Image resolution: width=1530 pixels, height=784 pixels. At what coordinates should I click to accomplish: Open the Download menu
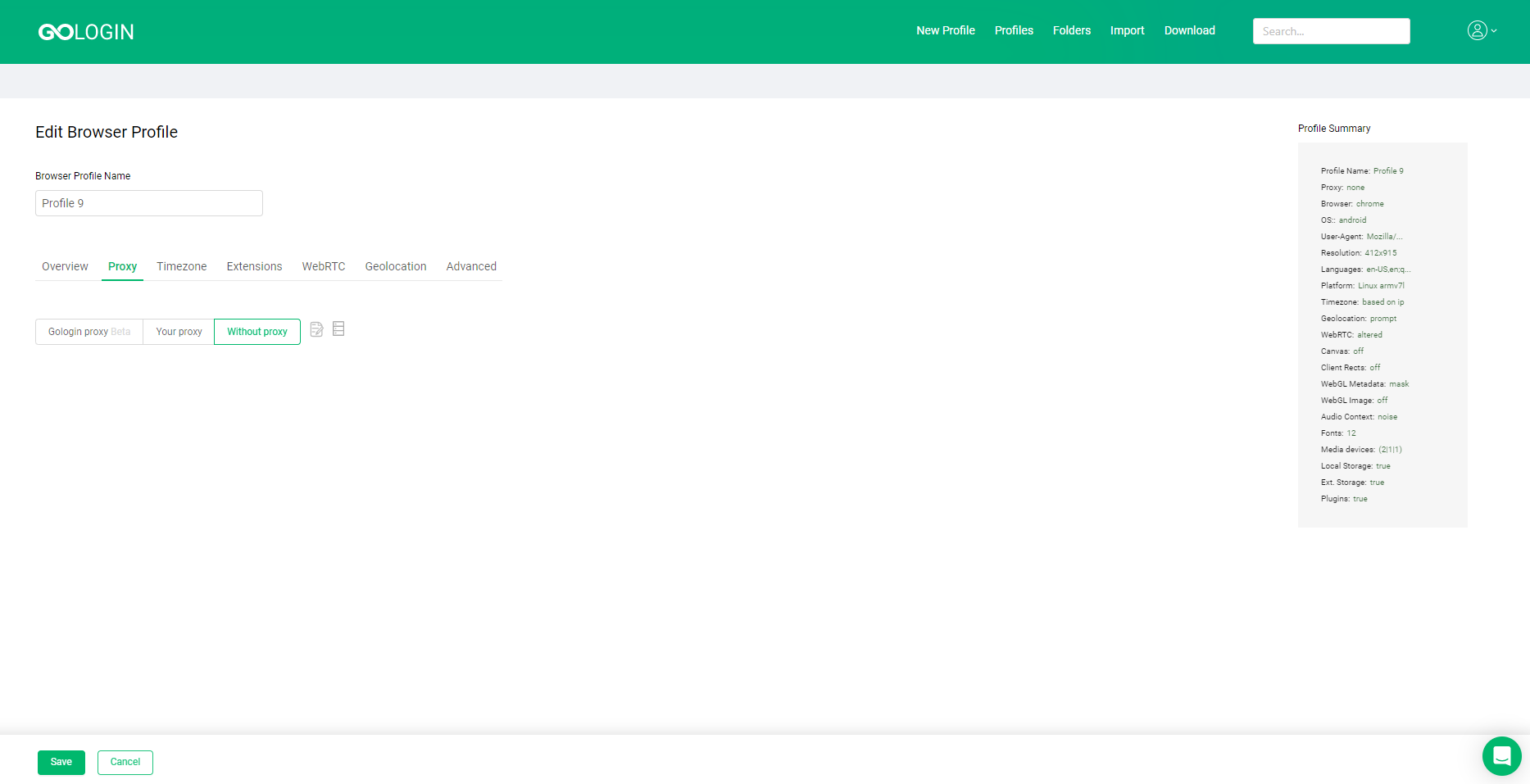click(x=1189, y=30)
